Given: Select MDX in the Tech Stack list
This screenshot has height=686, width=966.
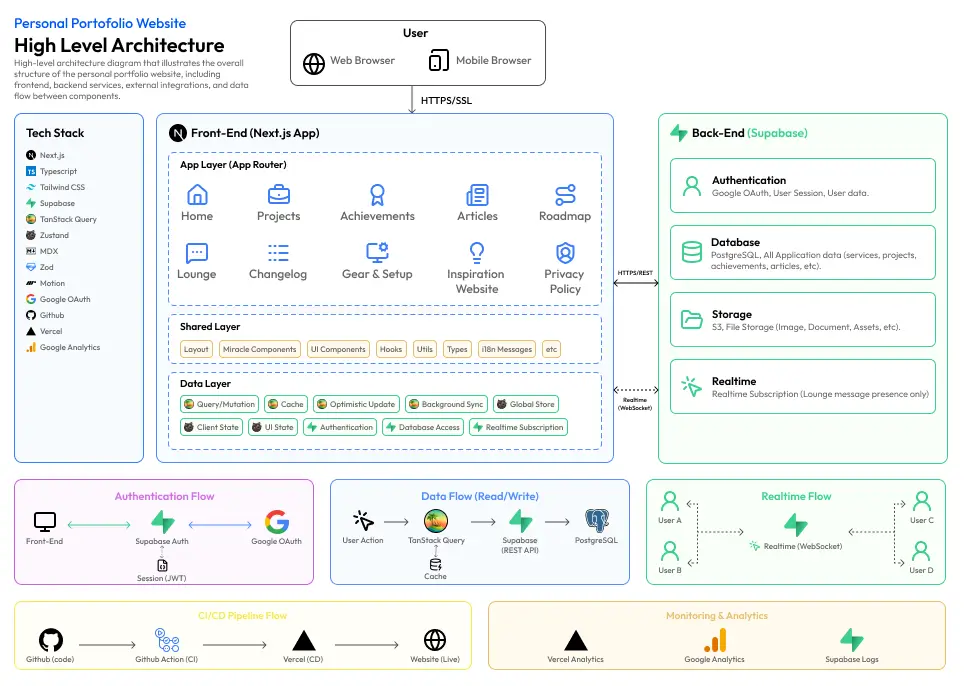Looking at the screenshot, I should [x=42, y=251].
